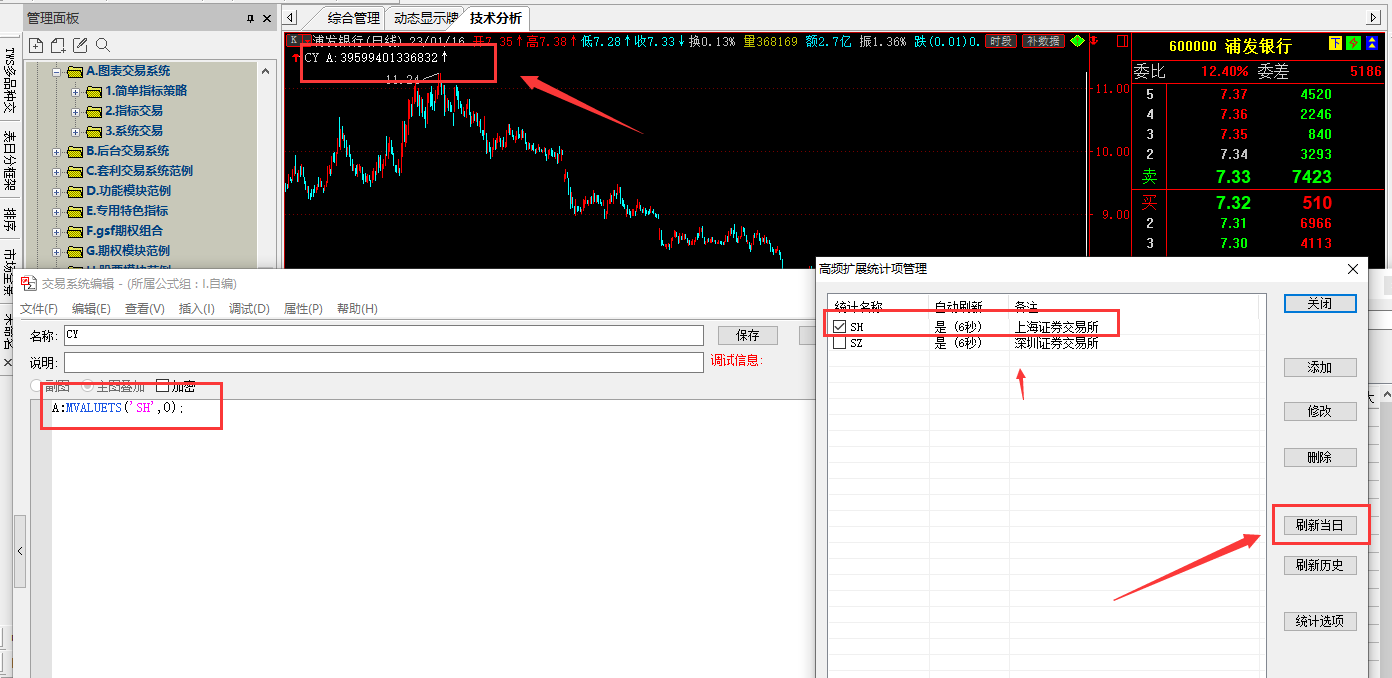Viewport: 1392px width, 678px height.
Task: Click the edit pencil icon in 管理面板 toolbar
Action: [x=80, y=45]
